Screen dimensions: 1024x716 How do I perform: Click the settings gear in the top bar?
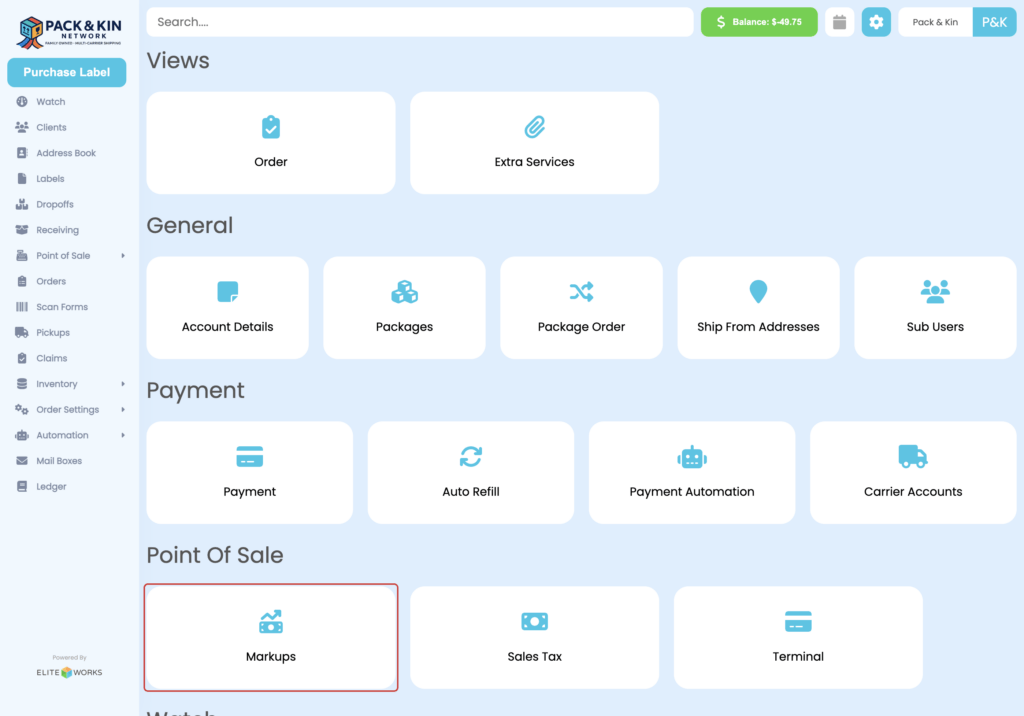876,21
